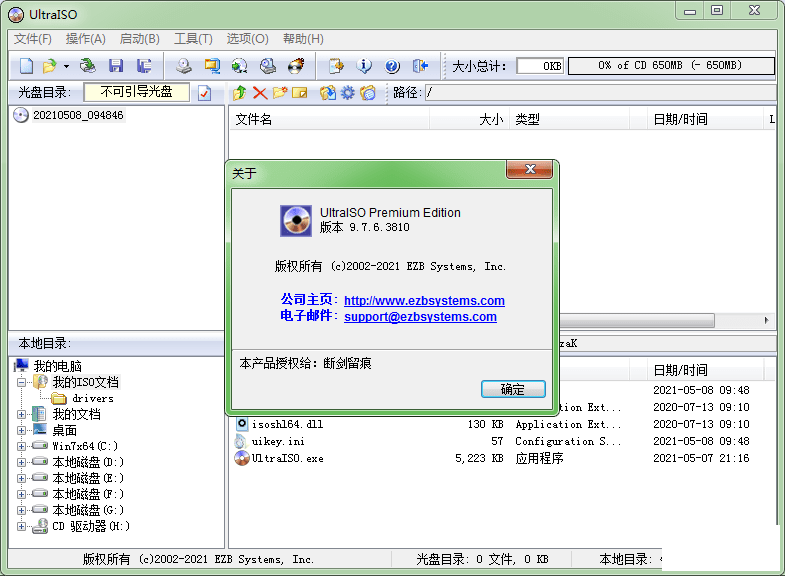The height and width of the screenshot is (576, 785).
Task: Click the folder with list view icon
Action: 367,93
